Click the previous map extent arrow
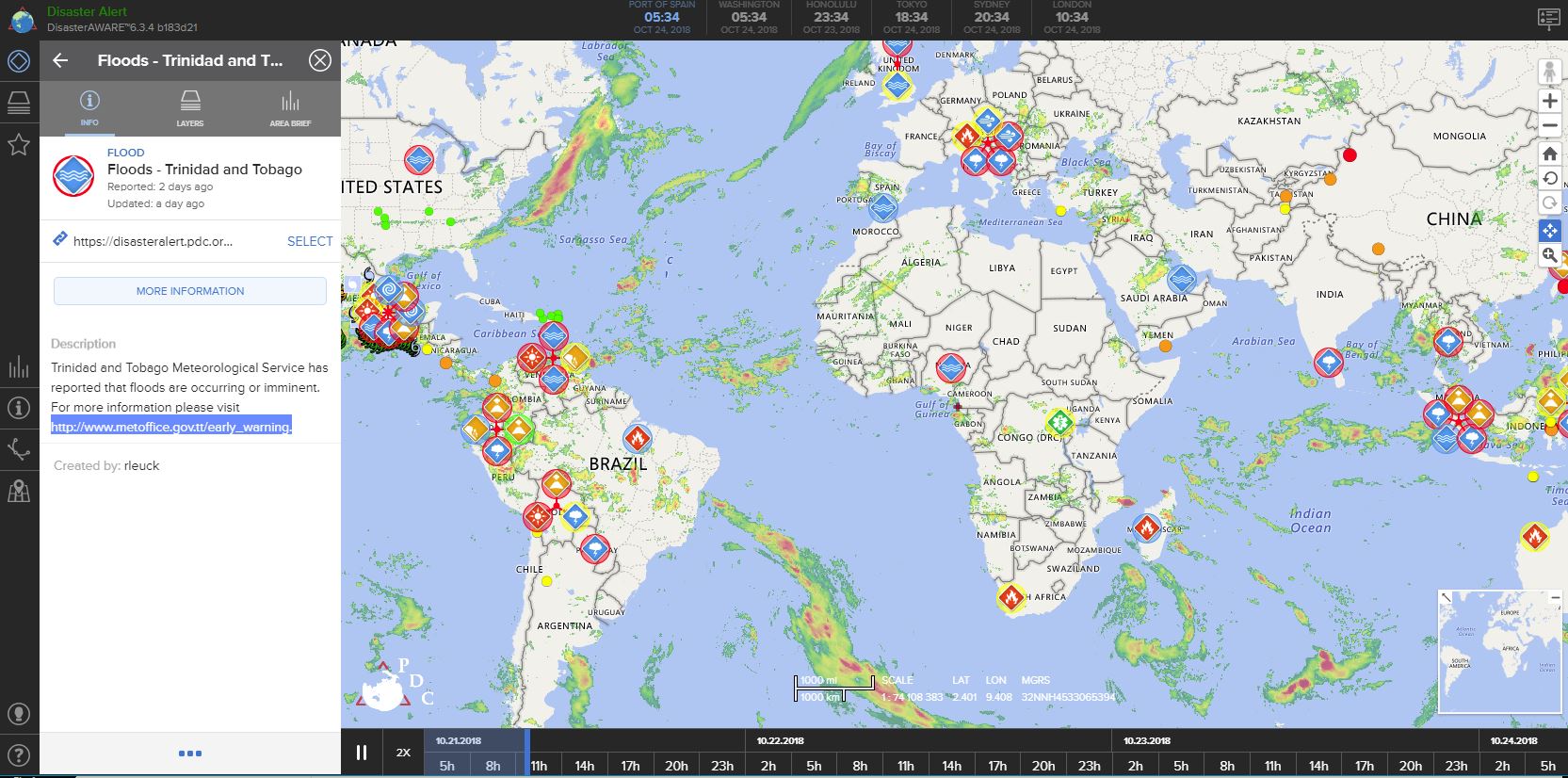1568x778 pixels. click(x=1549, y=179)
